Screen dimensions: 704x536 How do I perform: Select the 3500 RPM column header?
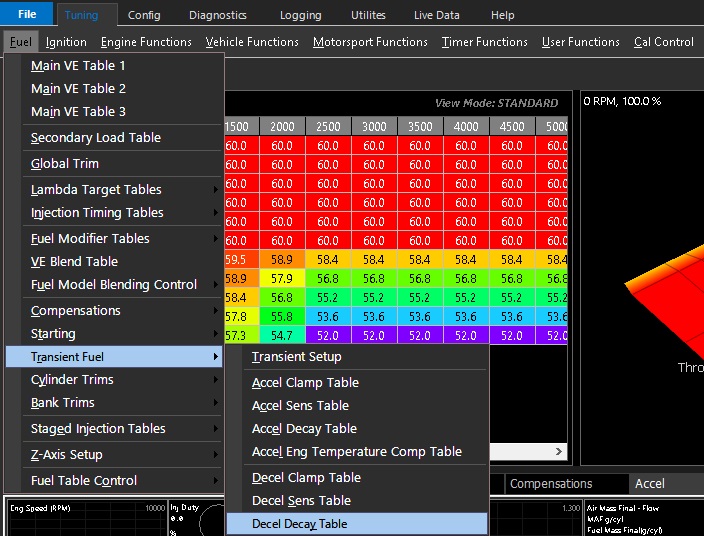(420, 127)
